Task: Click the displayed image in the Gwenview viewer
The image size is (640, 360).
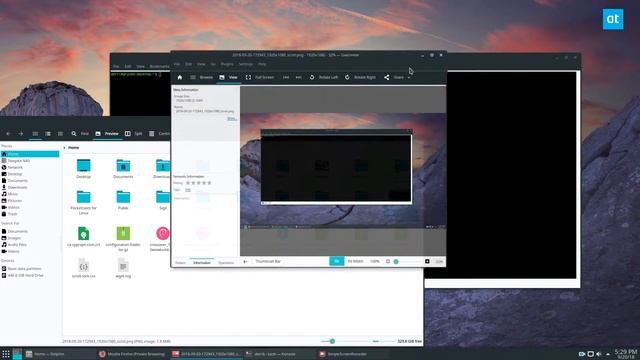Action: [343, 171]
